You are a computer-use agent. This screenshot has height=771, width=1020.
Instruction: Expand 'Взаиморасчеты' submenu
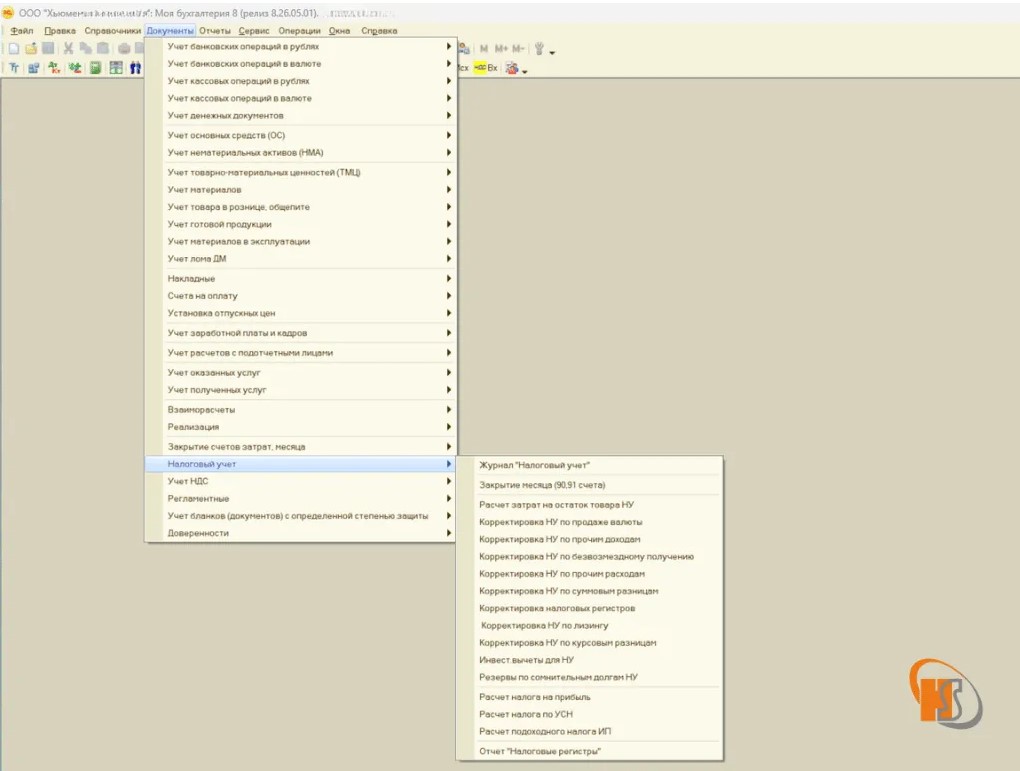click(301, 409)
